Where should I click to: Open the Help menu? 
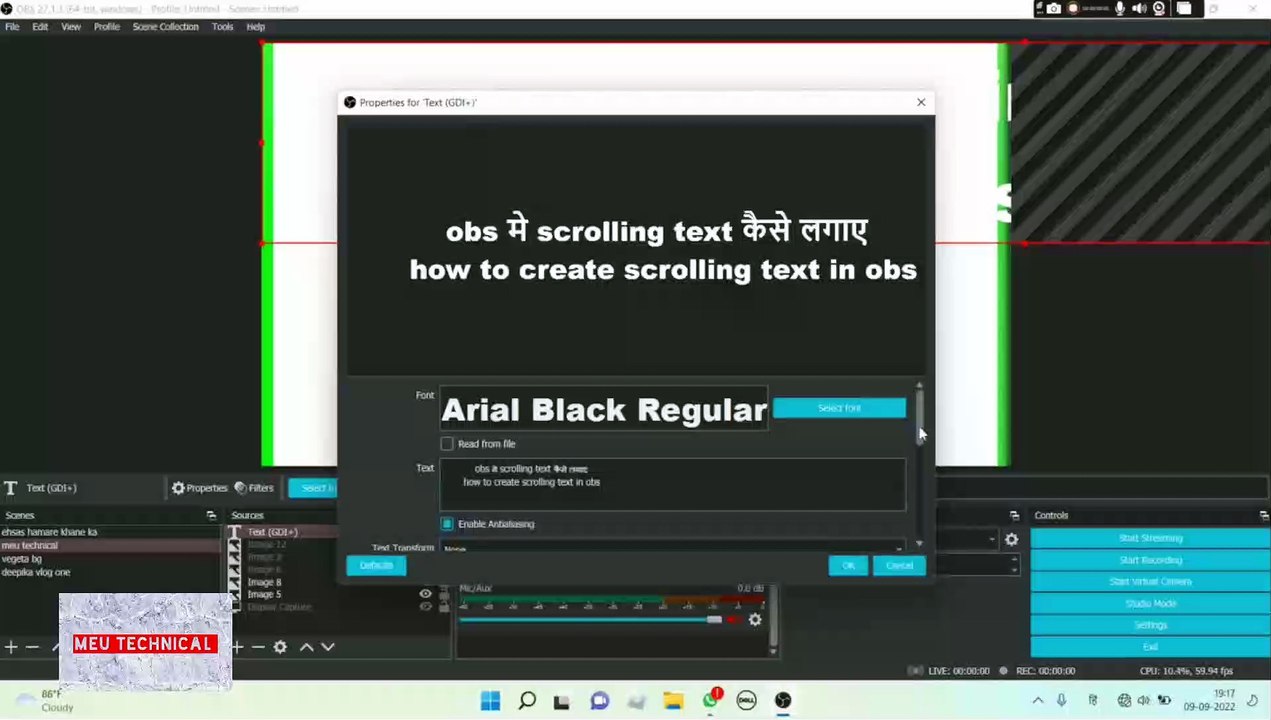pyautogui.click(x=256, y=27)
